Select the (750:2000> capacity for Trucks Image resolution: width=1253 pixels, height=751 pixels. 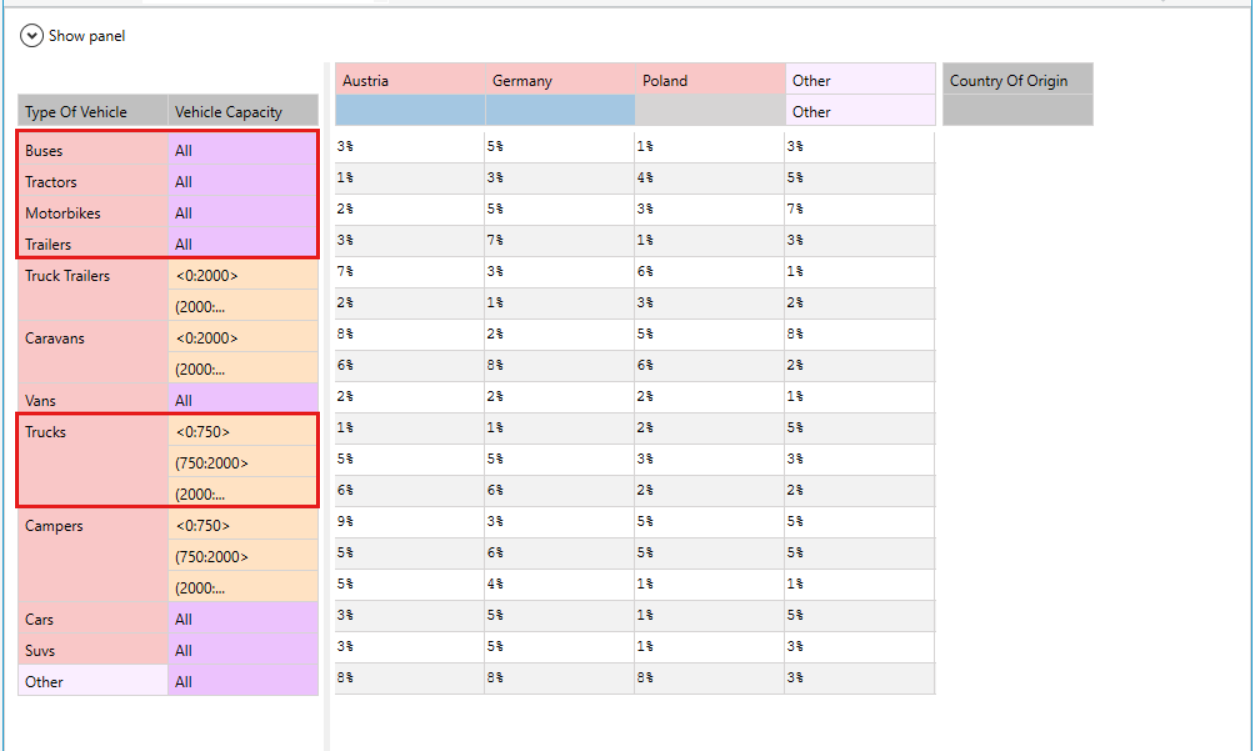[243, 463]
